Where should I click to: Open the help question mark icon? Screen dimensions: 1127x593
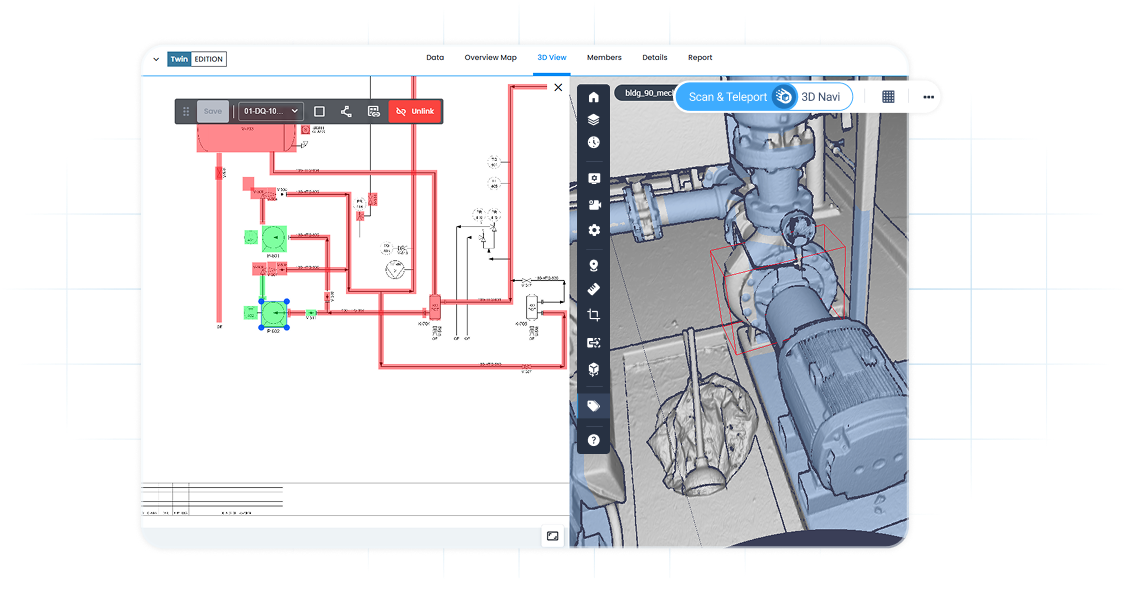pos(594,440)
